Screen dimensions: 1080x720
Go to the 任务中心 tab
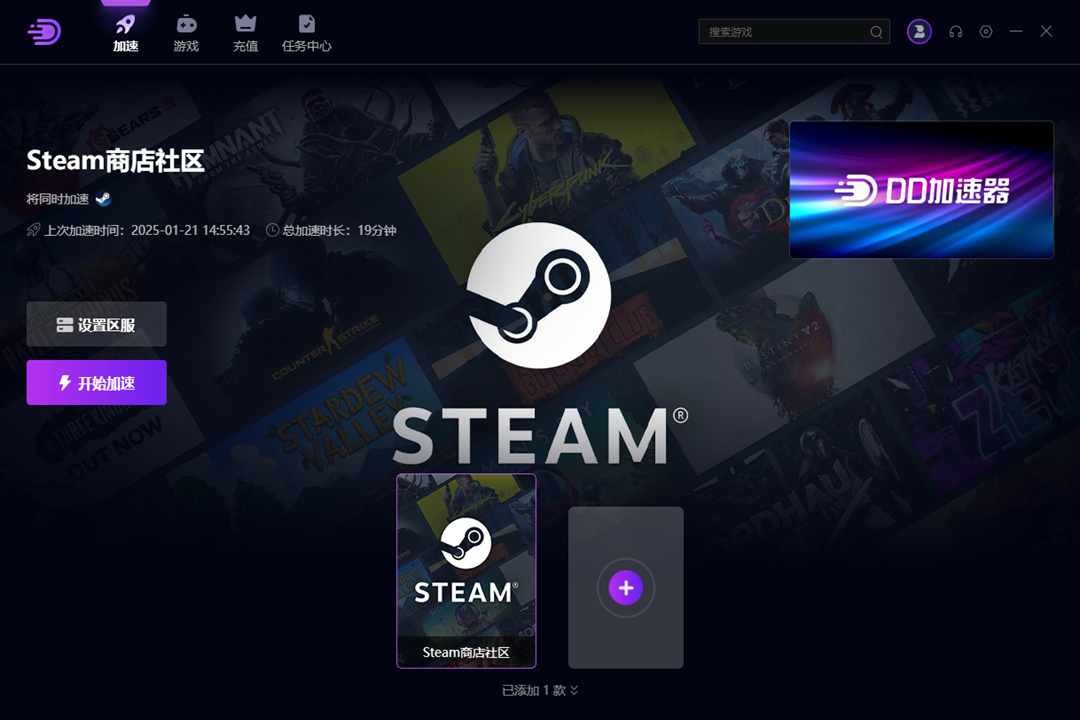(307, 34)
